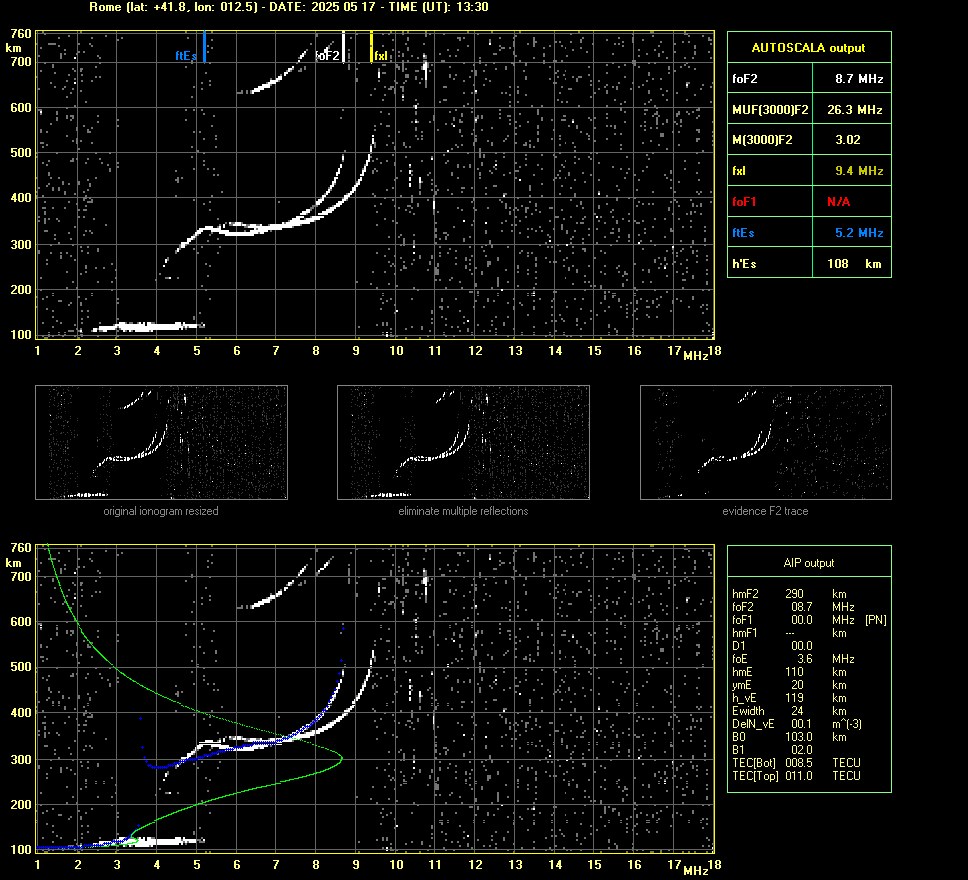968x880 pixels.
Task: Click the MUF(3000)F2 value 26.3 MHz
Action: pos(854,110)
